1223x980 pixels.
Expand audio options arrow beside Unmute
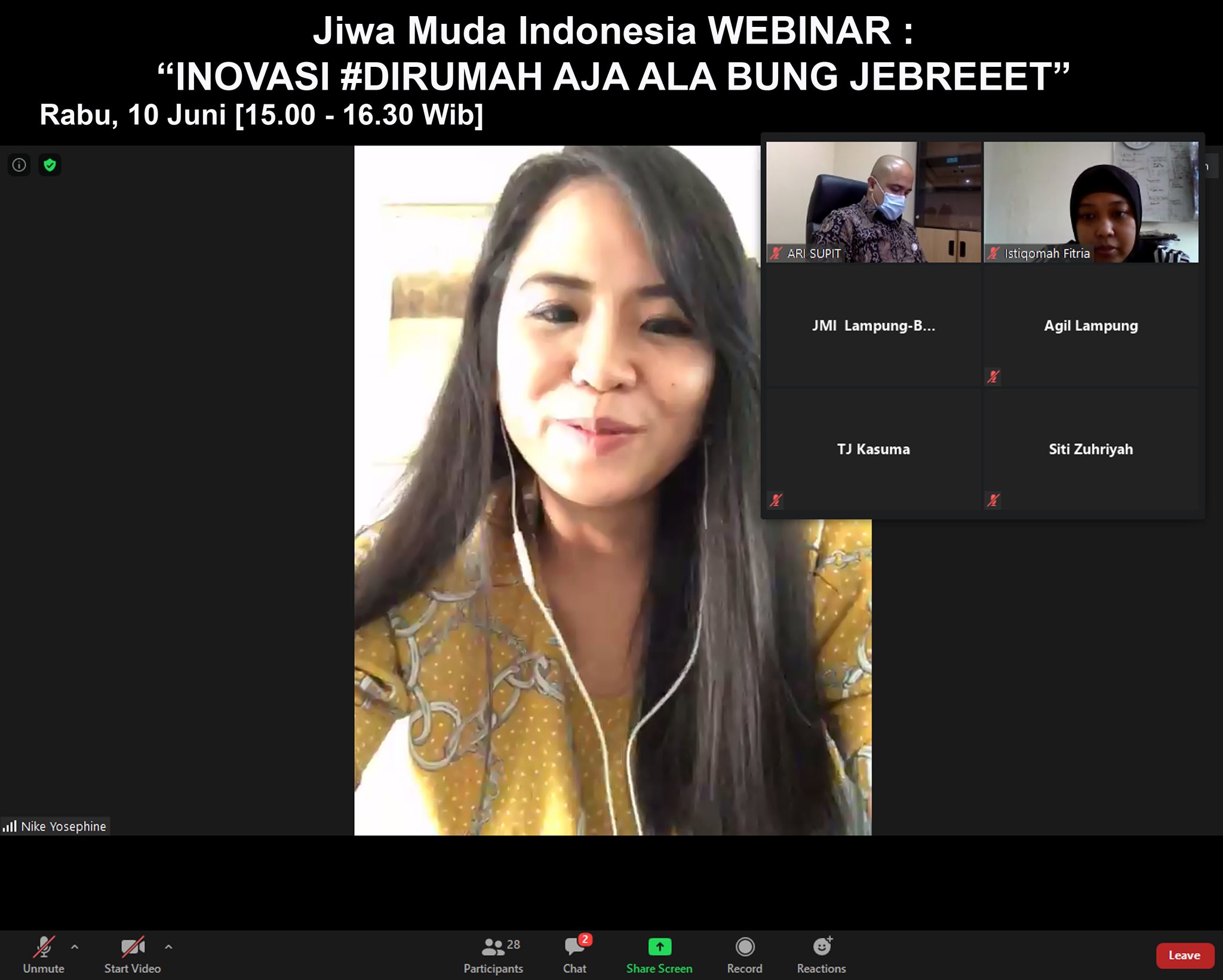(x=75, y=947)
